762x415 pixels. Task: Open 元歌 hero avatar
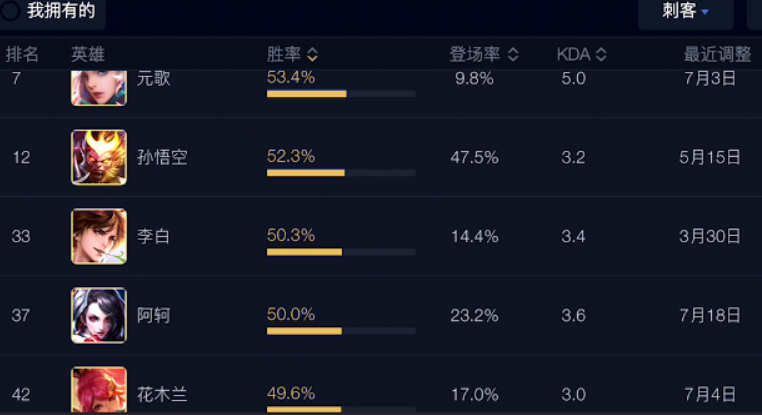(99, 88)
